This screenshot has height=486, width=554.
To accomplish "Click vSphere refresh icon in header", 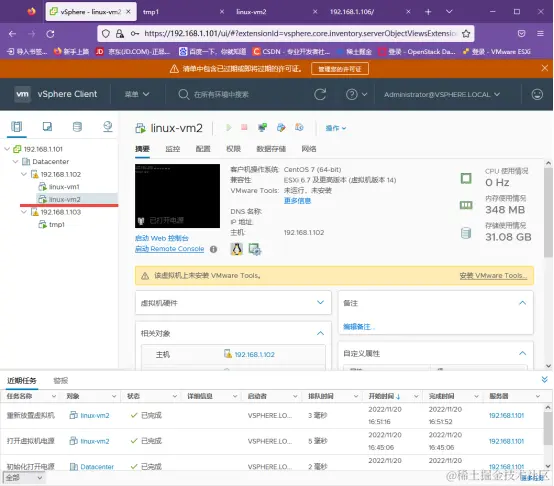I will pos(320,94).
